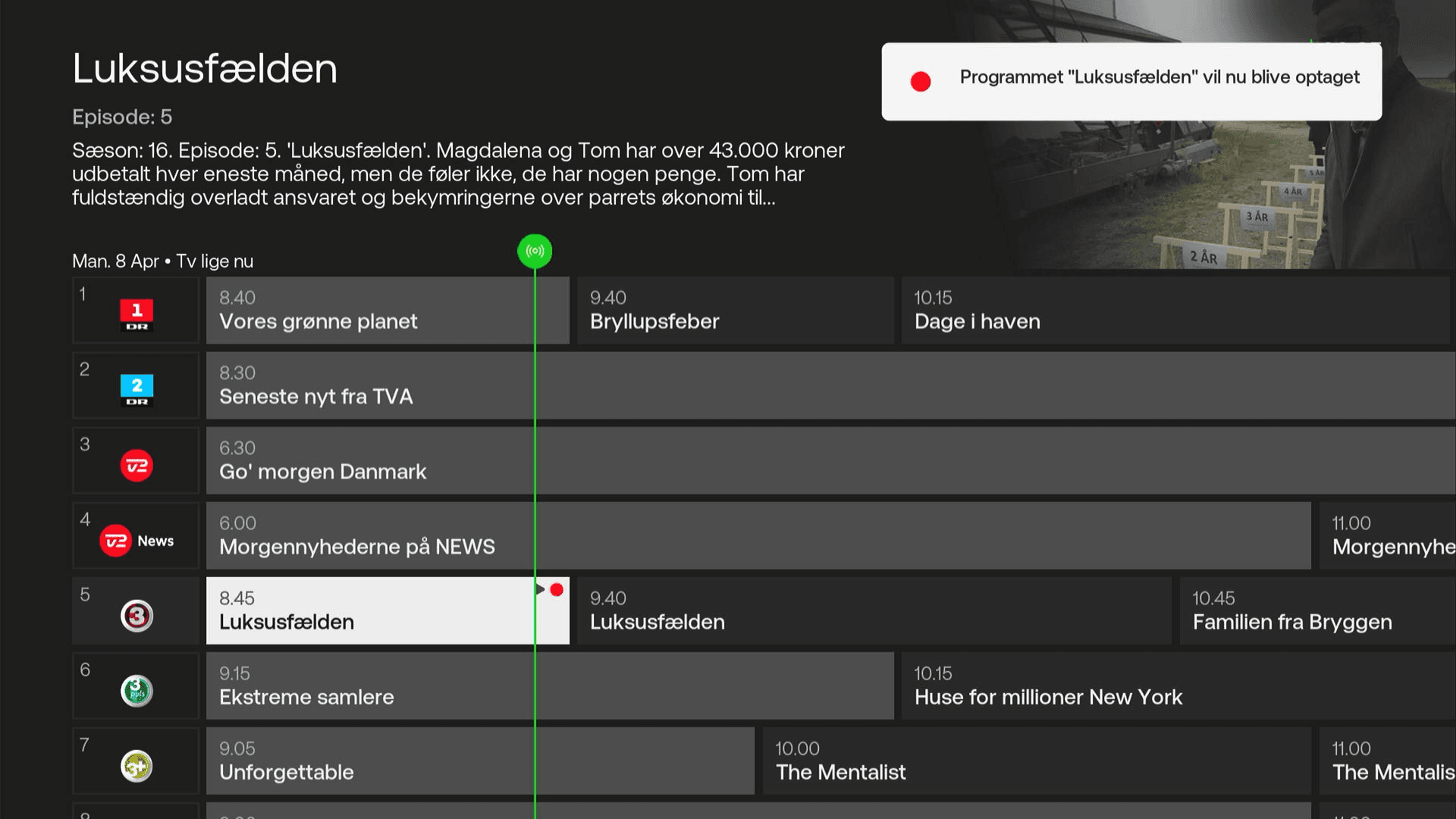Select the TV2 News channel logo
Screen dimensions: 1456x819
click(136, 541)
